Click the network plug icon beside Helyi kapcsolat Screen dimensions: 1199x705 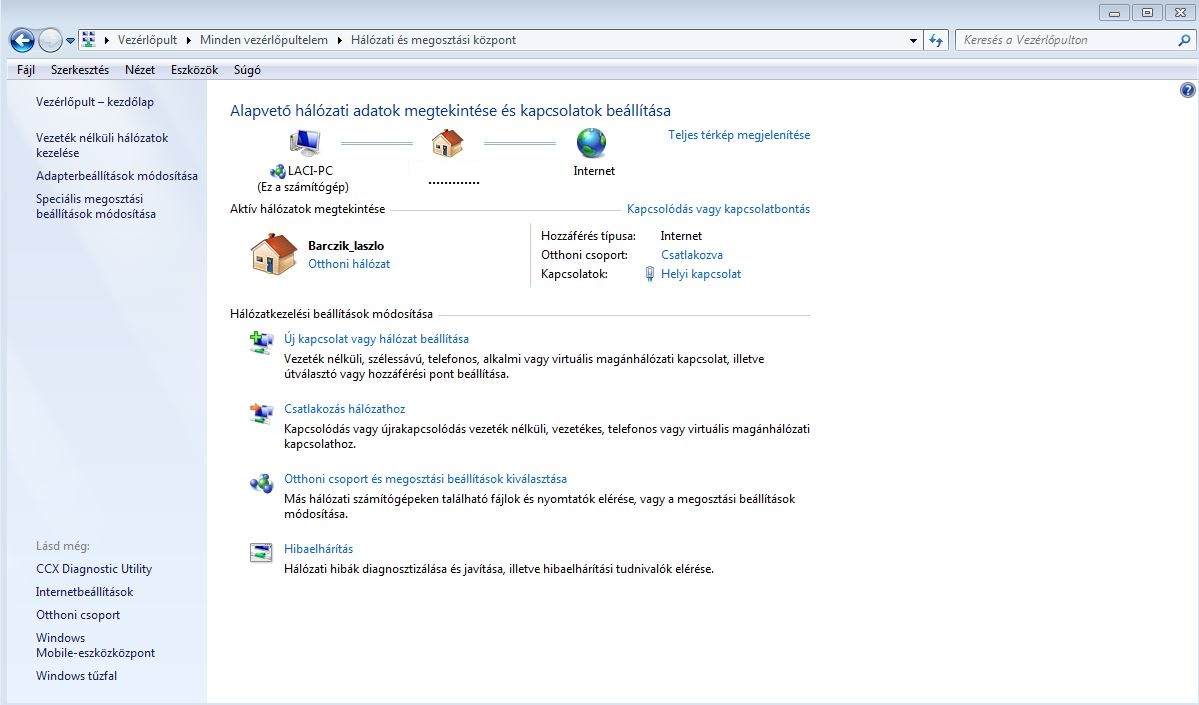[649, 274]
